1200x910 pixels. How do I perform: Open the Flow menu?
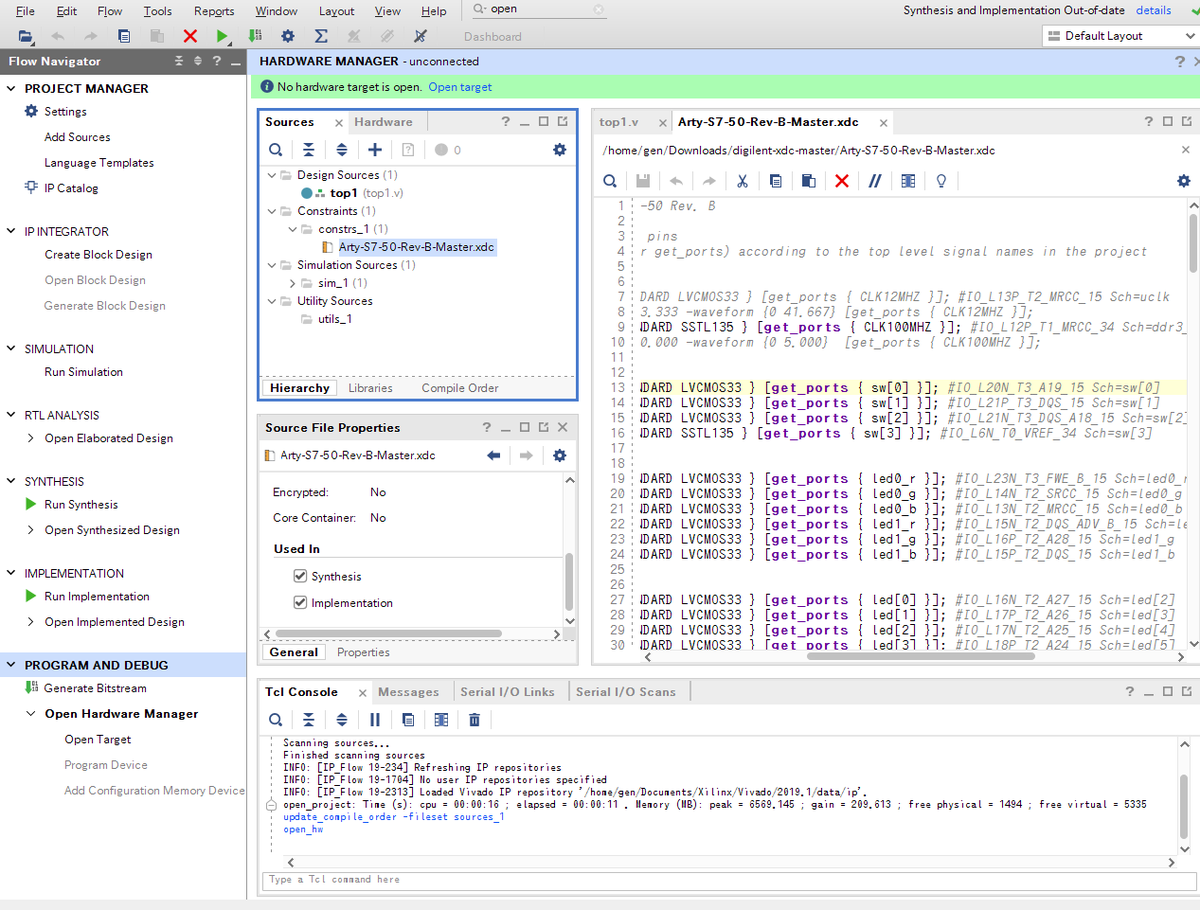pyautogui.click(x=110, y=11)
